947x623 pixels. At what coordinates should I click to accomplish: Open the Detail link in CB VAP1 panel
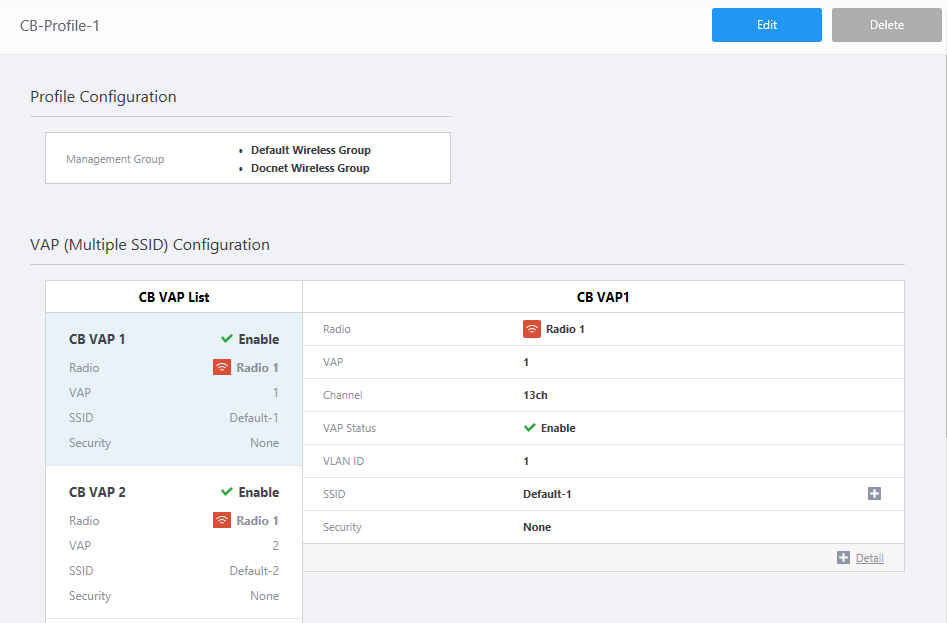coord(869,558)
